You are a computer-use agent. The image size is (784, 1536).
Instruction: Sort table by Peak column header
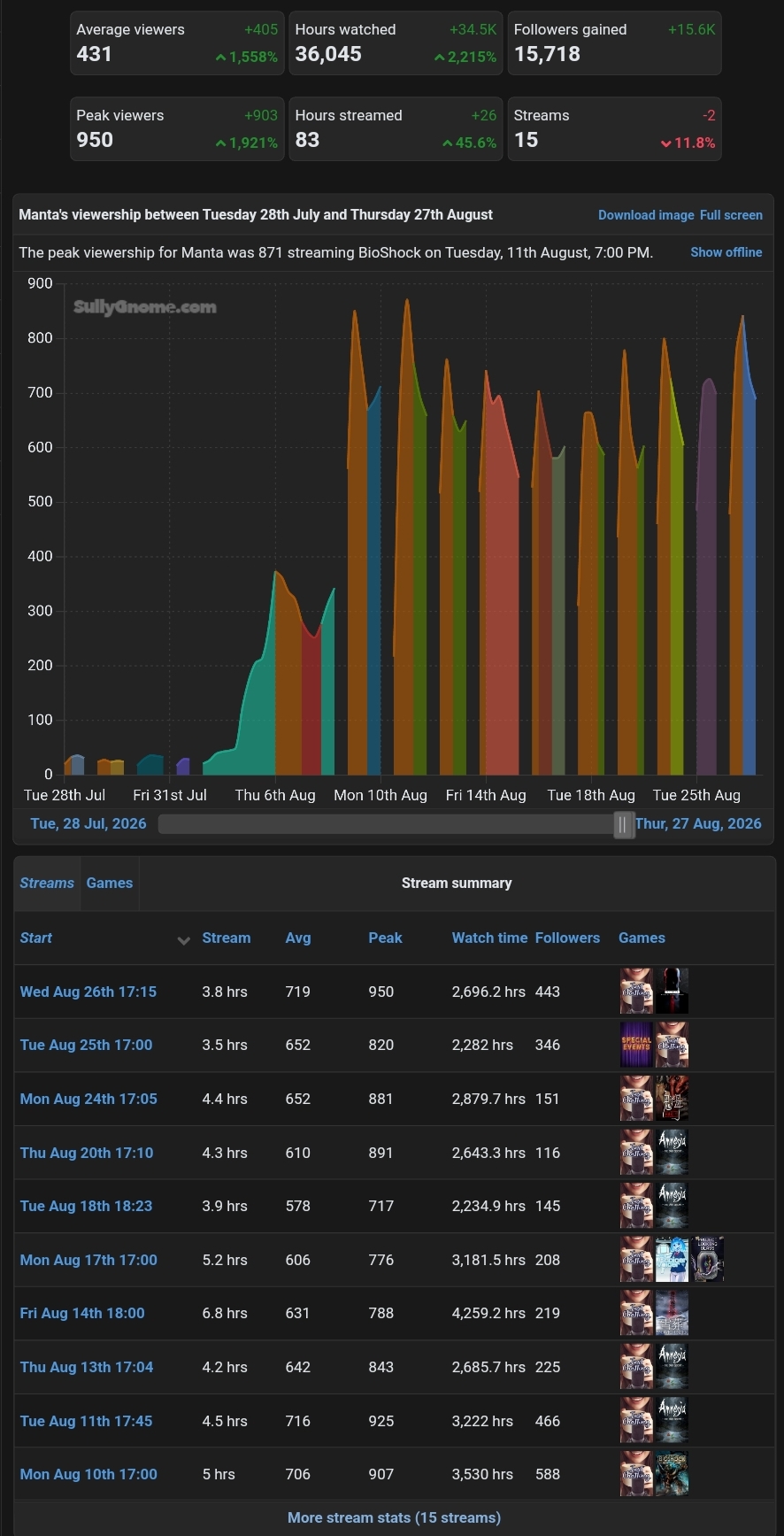pos(385,938)
